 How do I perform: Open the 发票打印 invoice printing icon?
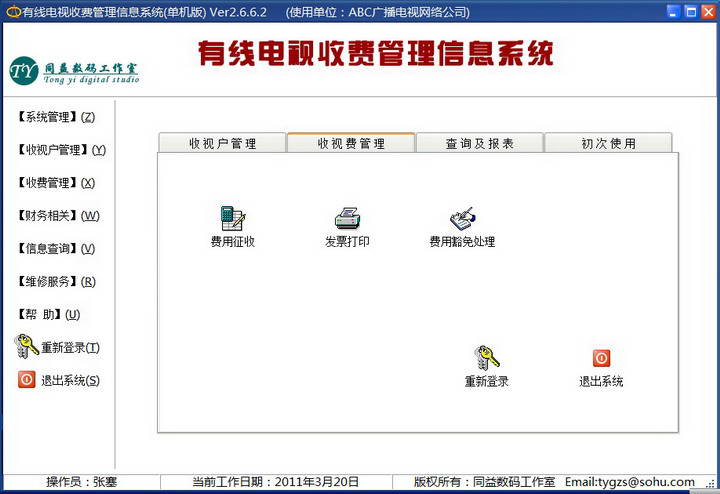point(348,218)
